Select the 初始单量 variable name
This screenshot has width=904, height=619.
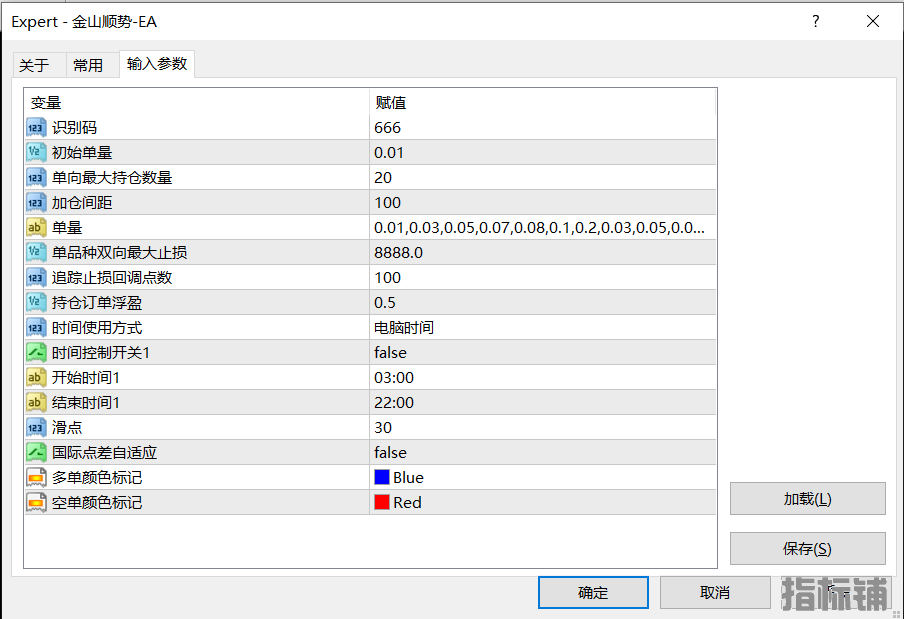point(82,152)
